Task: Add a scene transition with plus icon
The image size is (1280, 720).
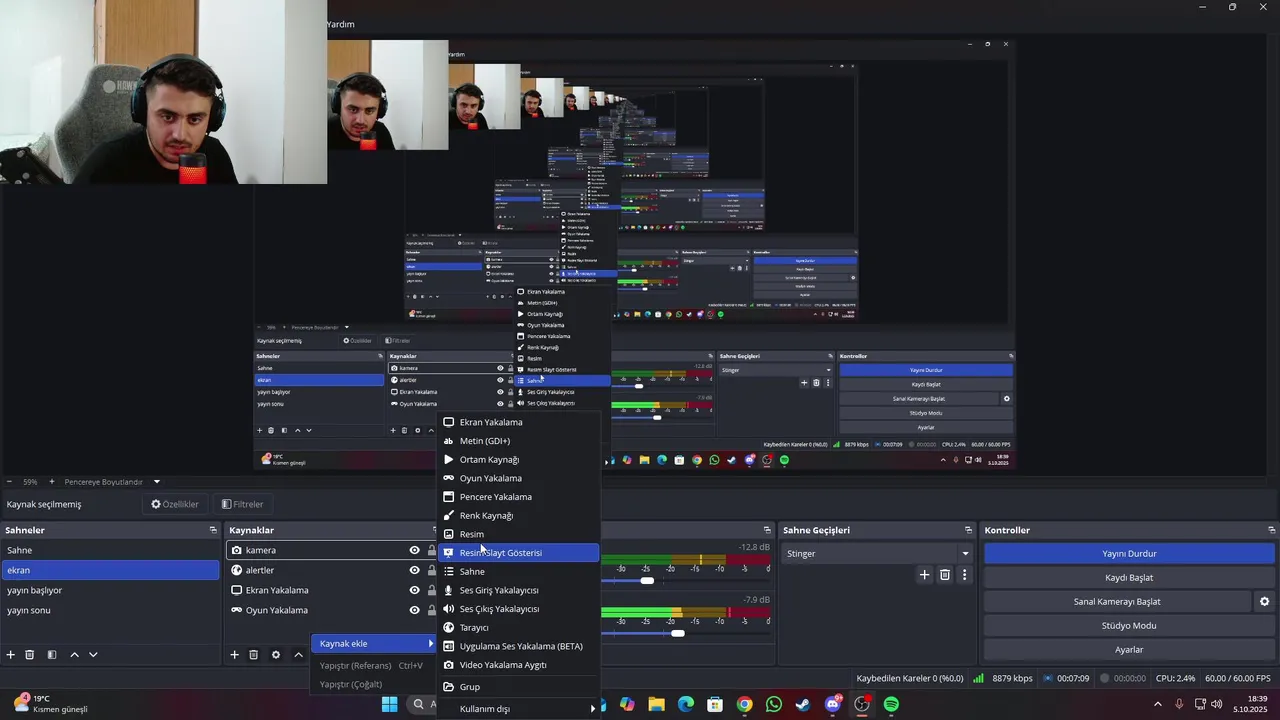Action: pos(925,575)
